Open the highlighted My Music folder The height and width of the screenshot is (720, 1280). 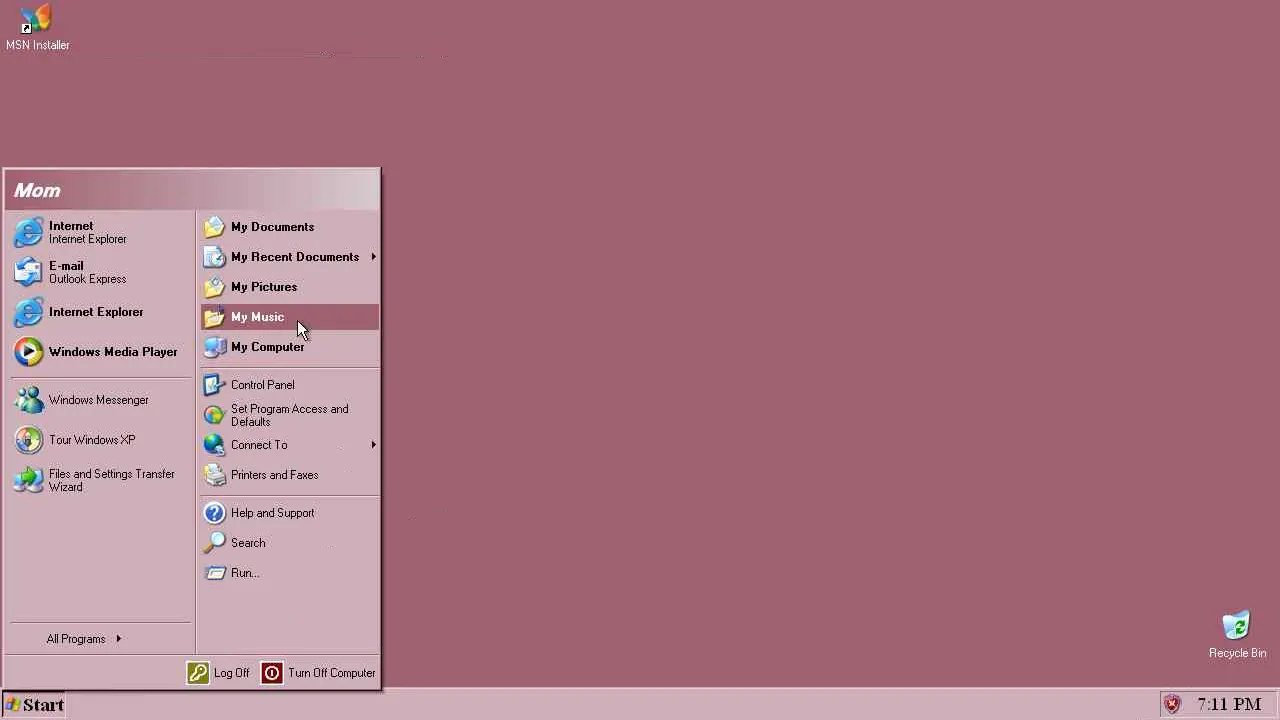coord(290,317)
